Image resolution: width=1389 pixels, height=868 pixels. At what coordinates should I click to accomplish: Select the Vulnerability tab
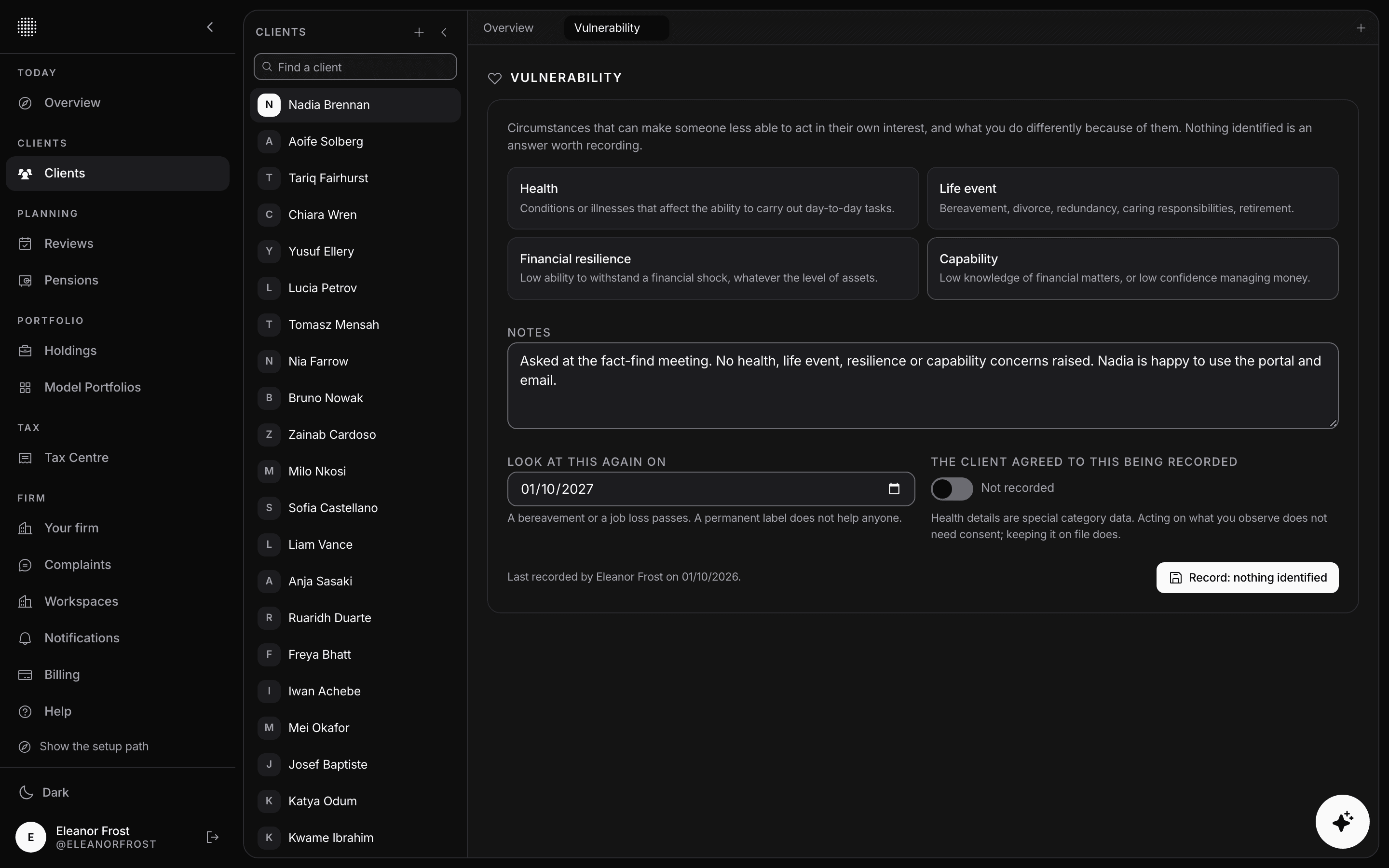click(616, 27)
